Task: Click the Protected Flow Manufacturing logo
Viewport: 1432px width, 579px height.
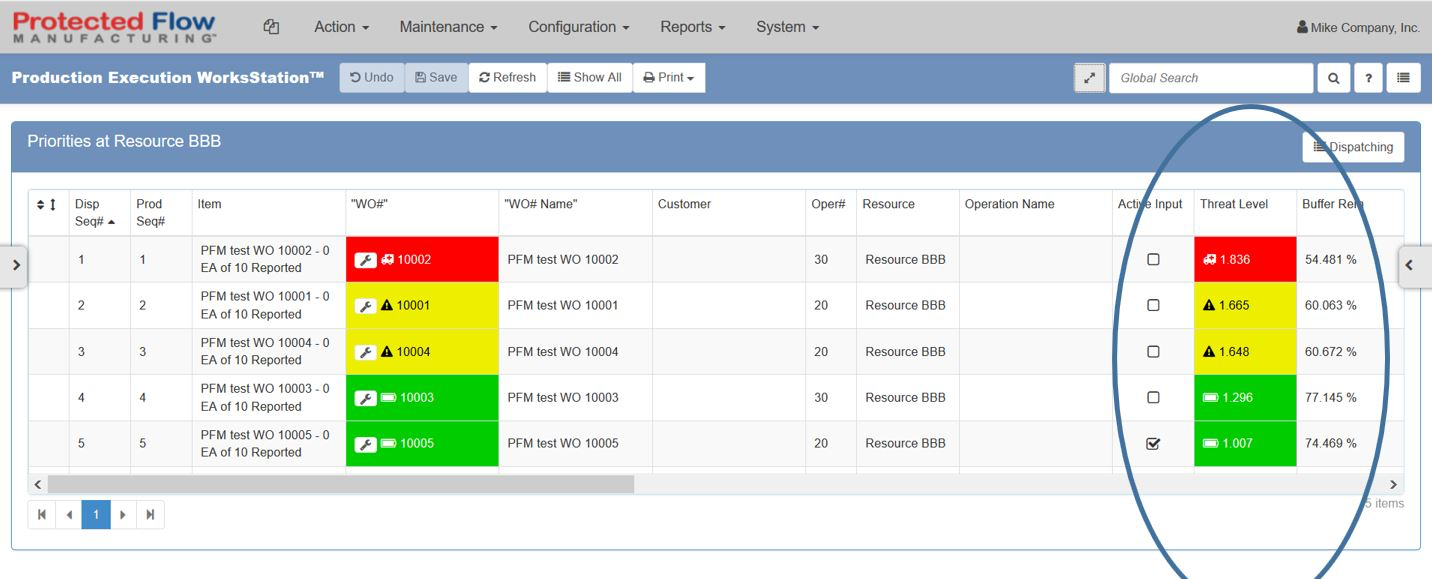Action: 115,27
